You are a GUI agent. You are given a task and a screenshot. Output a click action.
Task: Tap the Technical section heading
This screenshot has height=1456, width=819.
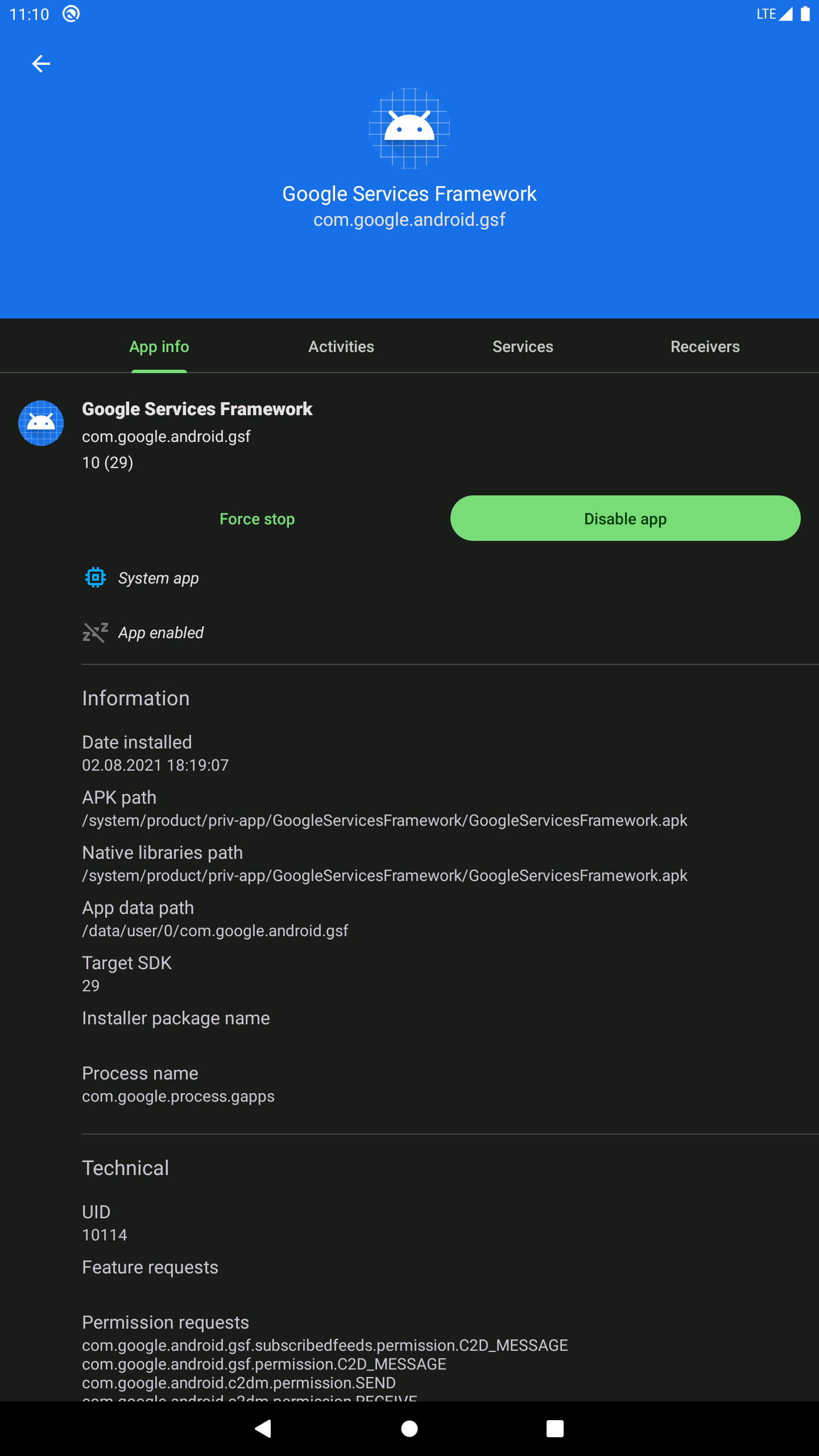pyautogui.click(x=126, y=1168)
